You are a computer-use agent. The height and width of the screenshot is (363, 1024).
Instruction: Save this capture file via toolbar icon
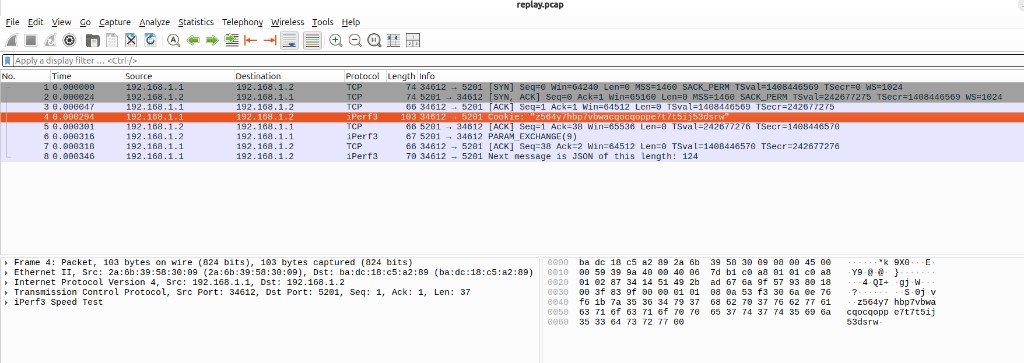(x=112, y=40)
